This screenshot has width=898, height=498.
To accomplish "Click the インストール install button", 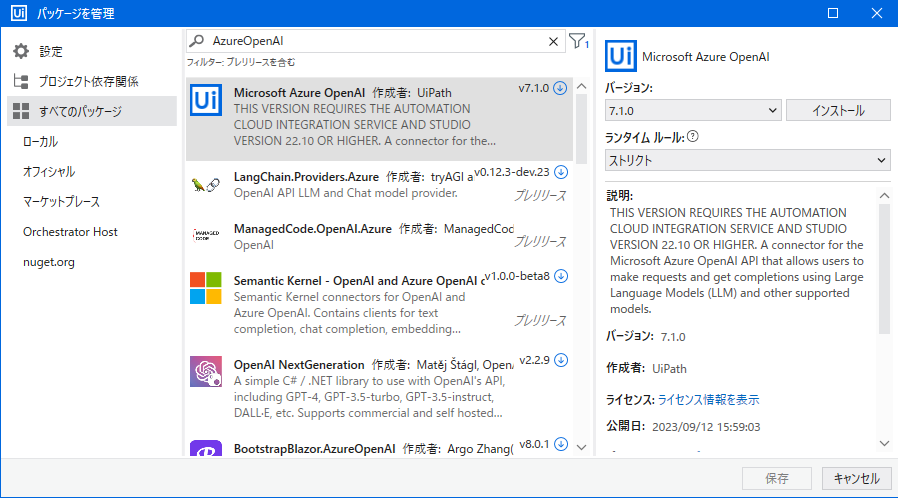I will point(838,110).
